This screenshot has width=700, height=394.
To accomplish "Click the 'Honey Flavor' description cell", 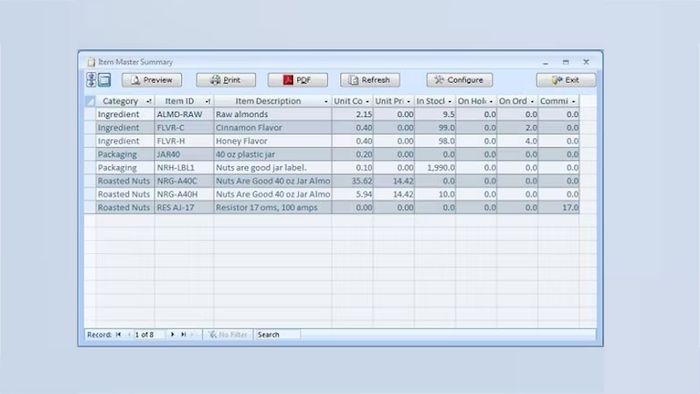I will [x=273, y=141].
